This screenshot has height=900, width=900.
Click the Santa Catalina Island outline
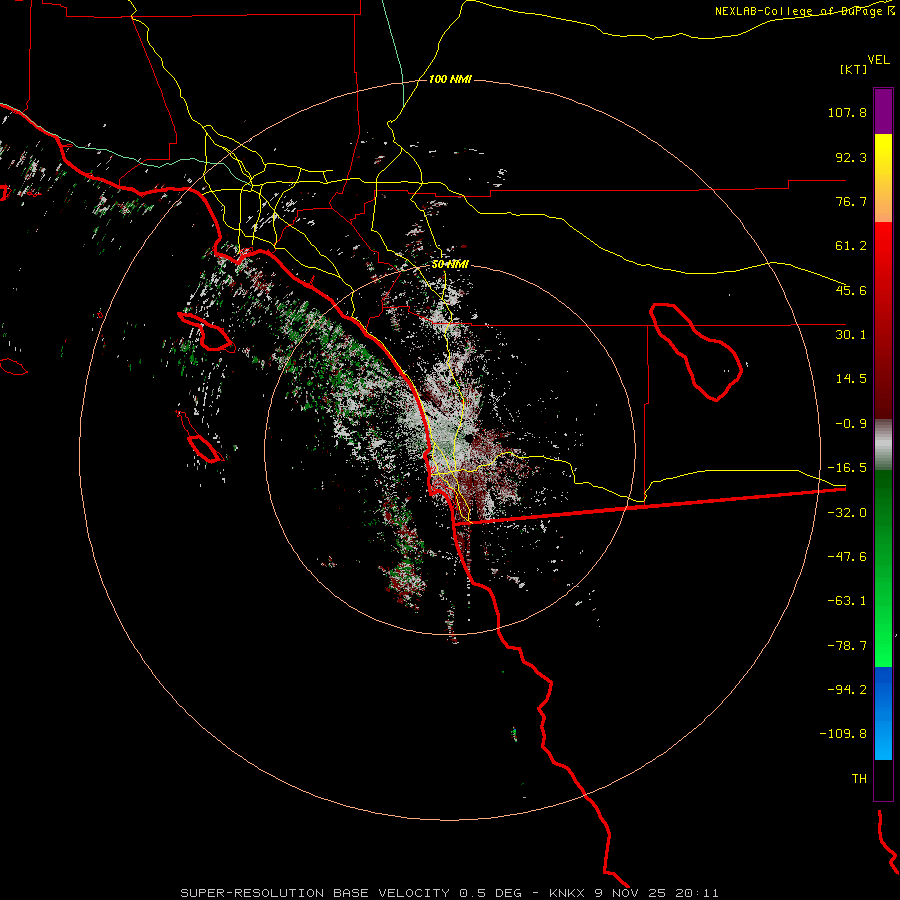point(206,333)
